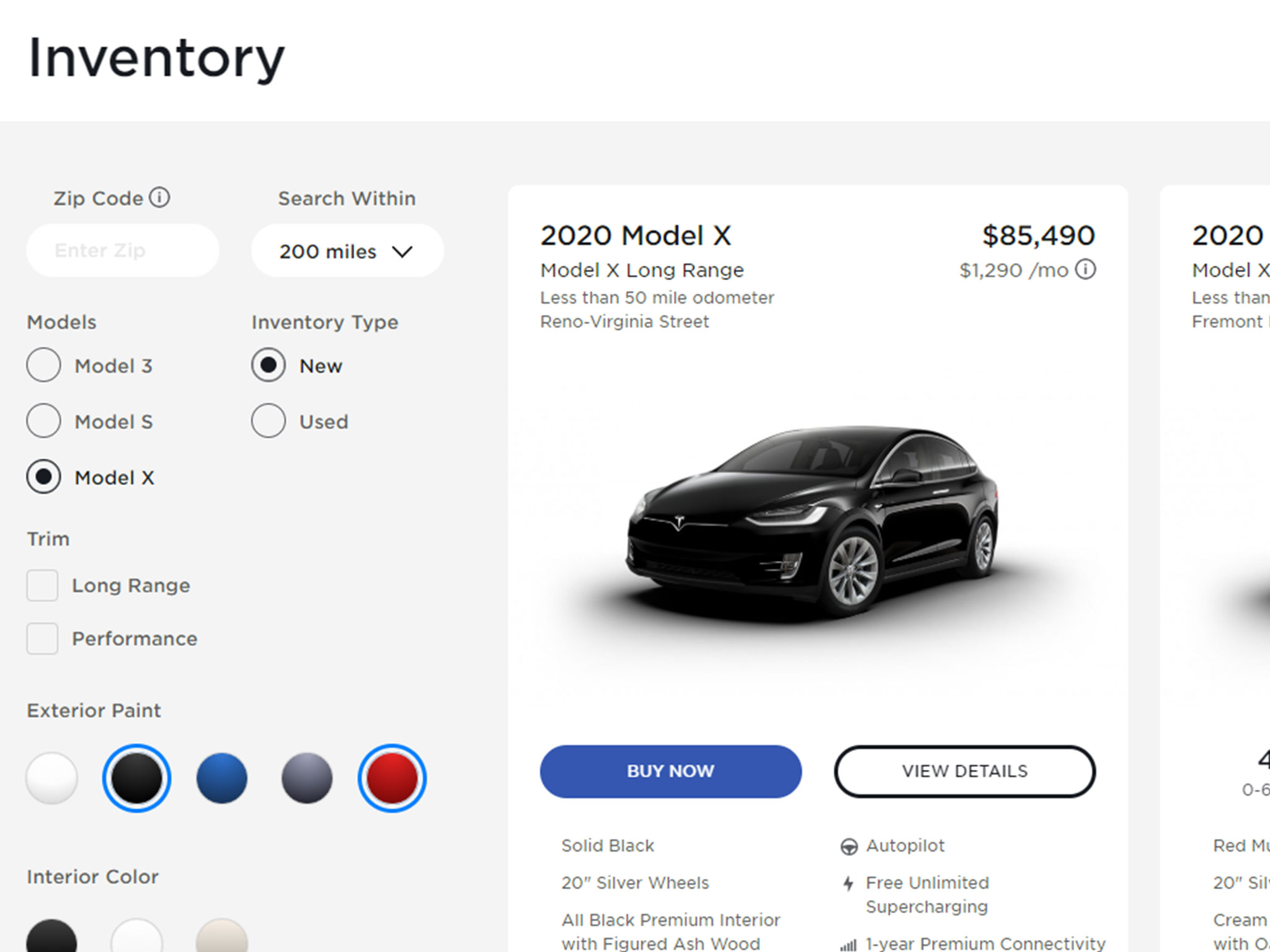This screenshot has width=1270, height=952.
Task: Choose Used inventory type
Action: (x=269, y=421)
